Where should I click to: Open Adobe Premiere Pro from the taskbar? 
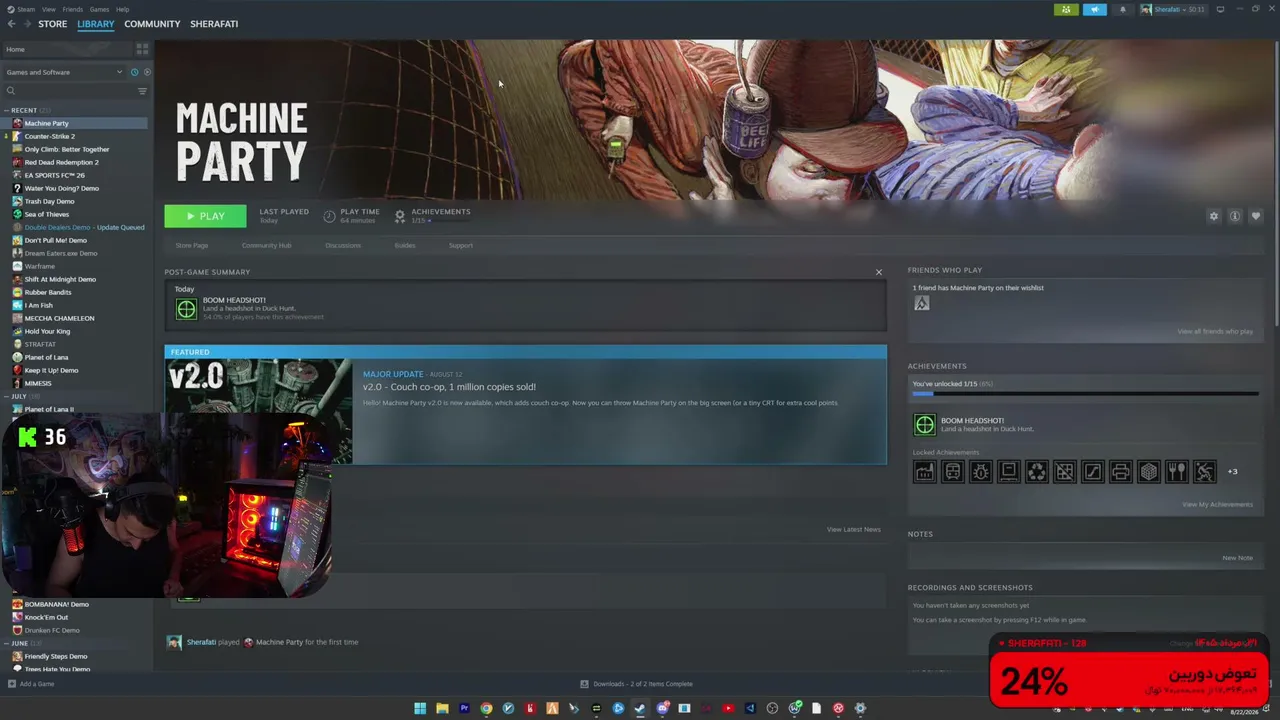click(x=464, y=709)
